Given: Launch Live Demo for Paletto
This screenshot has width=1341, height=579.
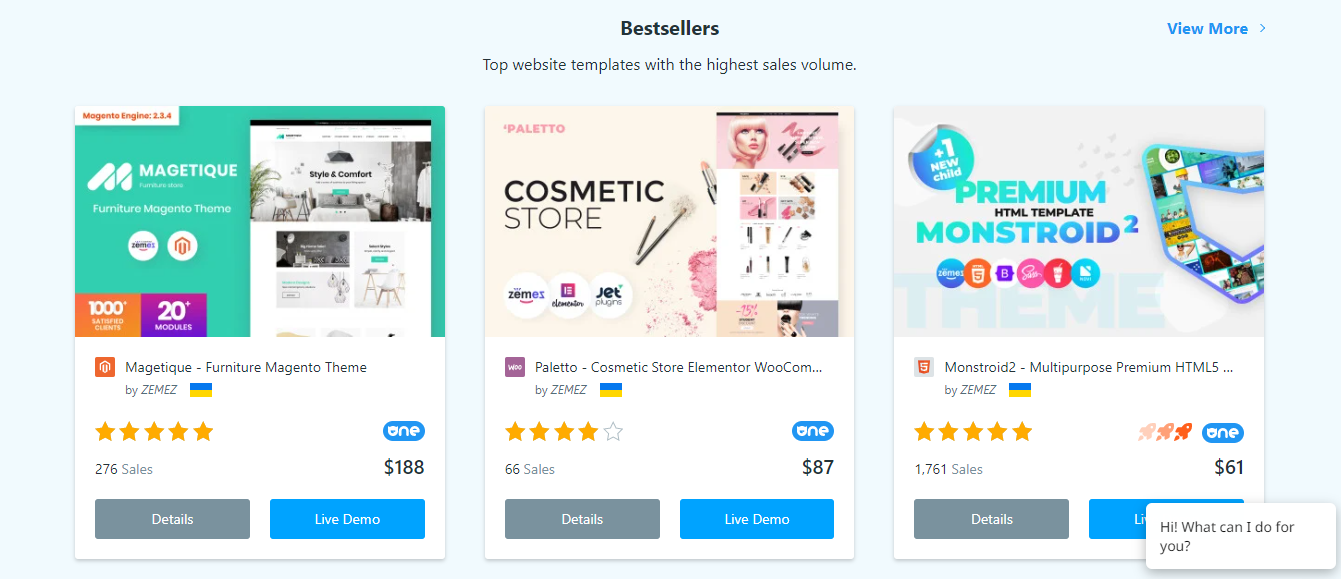Looking at the screenshot, I should [757, 519].
